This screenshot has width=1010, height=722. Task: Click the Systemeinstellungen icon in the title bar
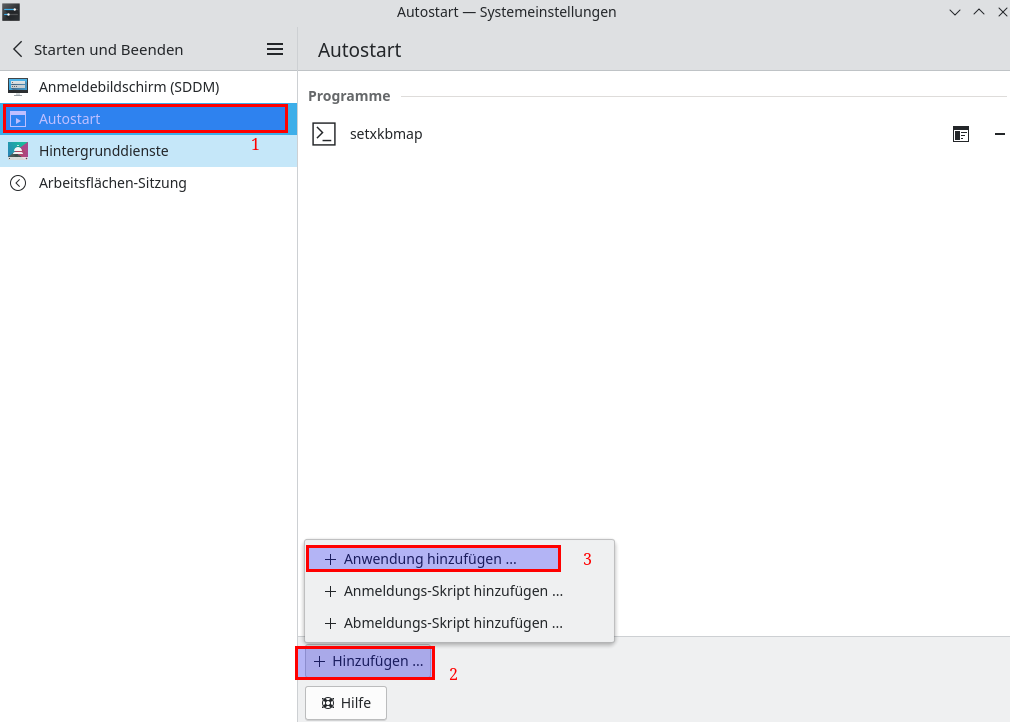[12, 12]
